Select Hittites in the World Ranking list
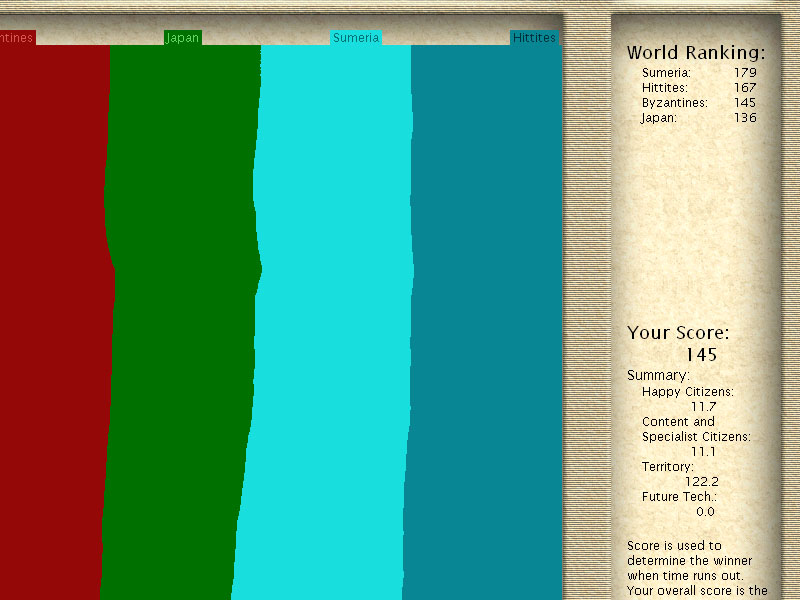The image size is (800, 600). (x=665, y=88)
